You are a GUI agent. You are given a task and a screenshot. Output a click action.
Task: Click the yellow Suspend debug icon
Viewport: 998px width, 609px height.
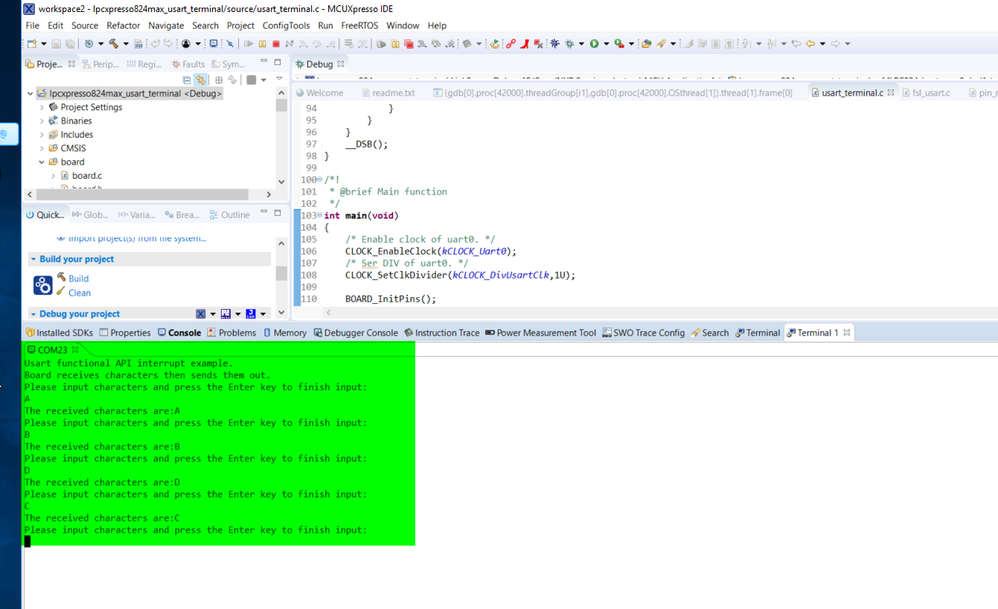262,44
